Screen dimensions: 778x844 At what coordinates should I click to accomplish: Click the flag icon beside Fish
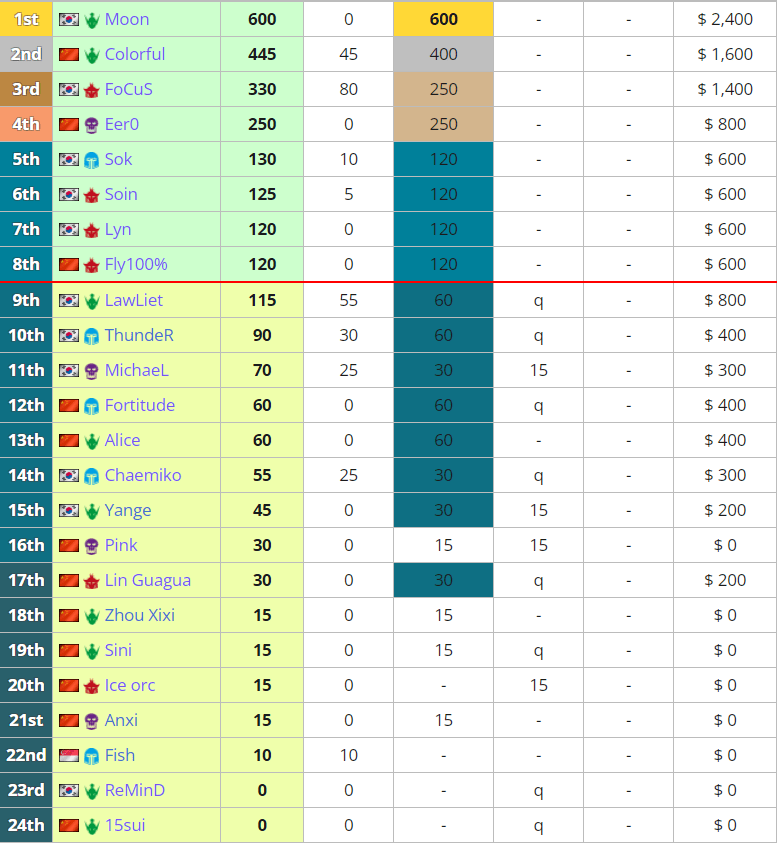69,755
